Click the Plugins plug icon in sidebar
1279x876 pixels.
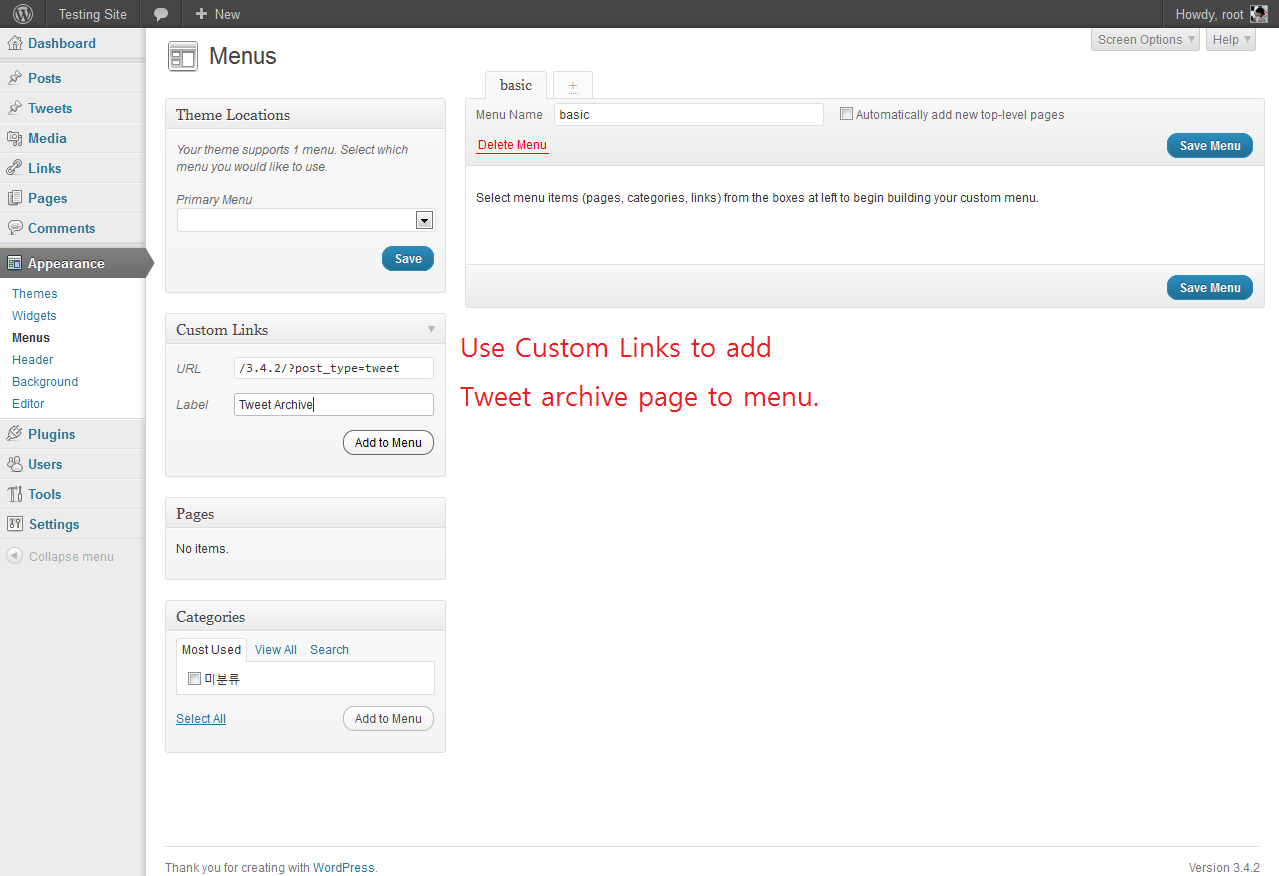14,435
